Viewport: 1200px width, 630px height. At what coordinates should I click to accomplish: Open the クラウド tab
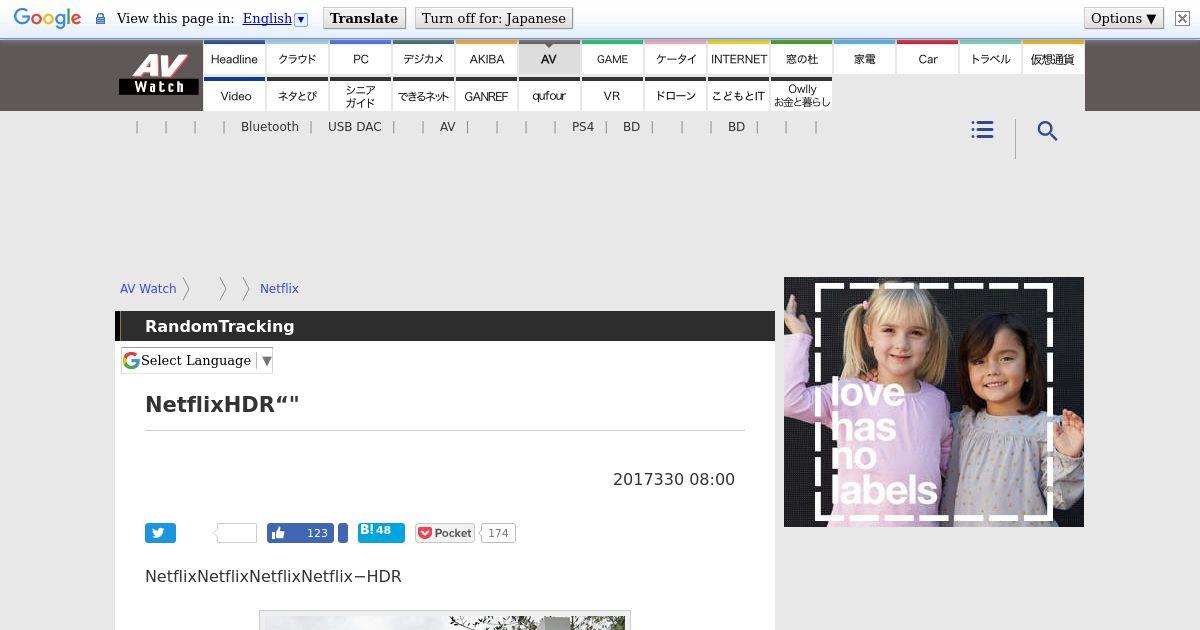point(297,58)
